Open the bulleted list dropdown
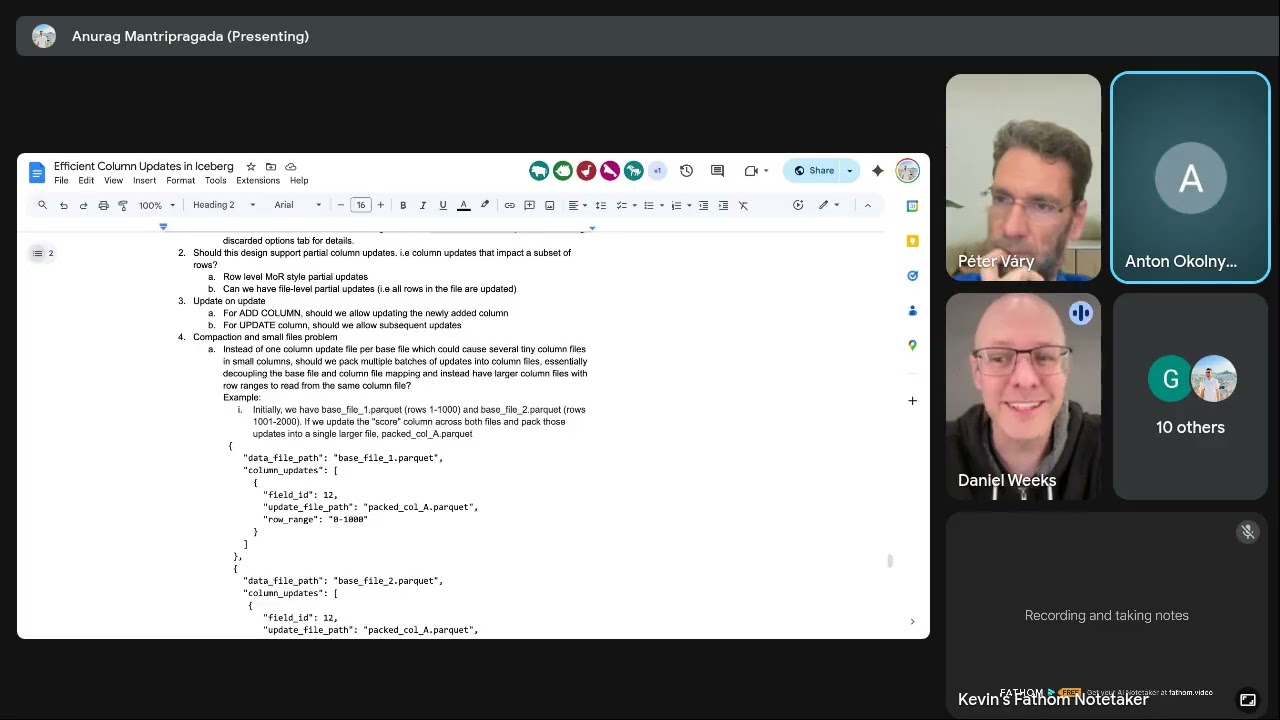The width and height of the screenshot is (1280, 720). (x=651, y=205)
